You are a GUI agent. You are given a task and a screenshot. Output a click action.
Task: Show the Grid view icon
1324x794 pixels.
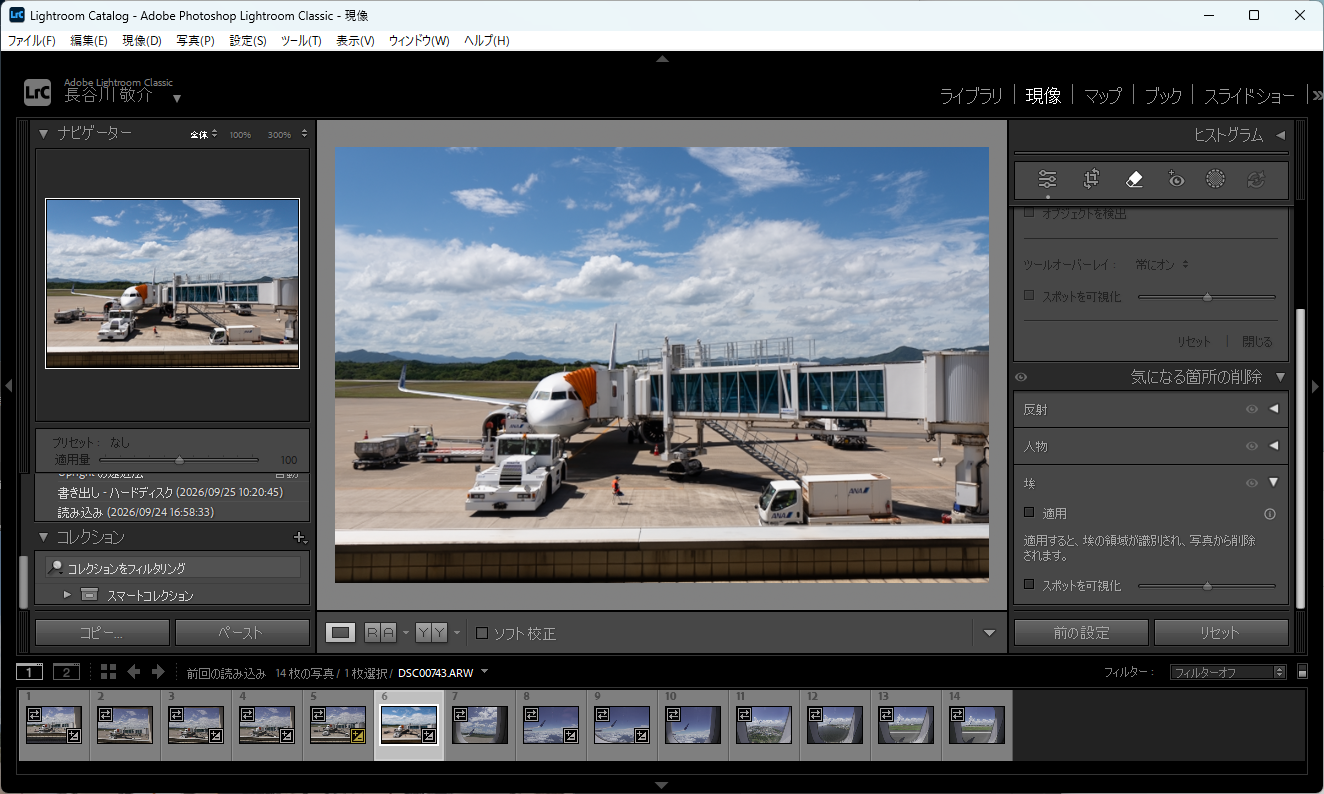108,672
